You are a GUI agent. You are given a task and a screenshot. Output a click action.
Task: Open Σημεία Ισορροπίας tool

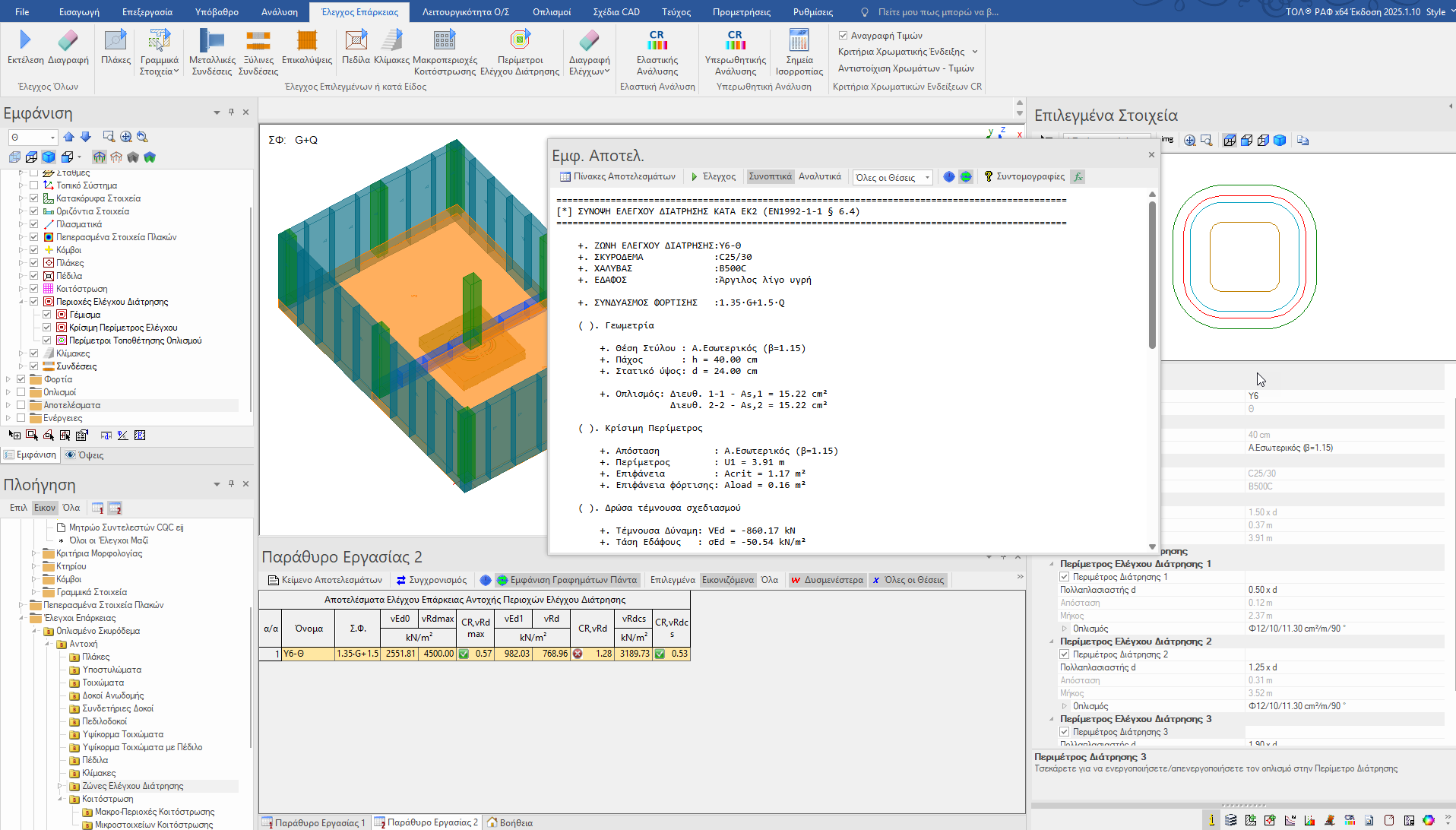click(799, 41)
